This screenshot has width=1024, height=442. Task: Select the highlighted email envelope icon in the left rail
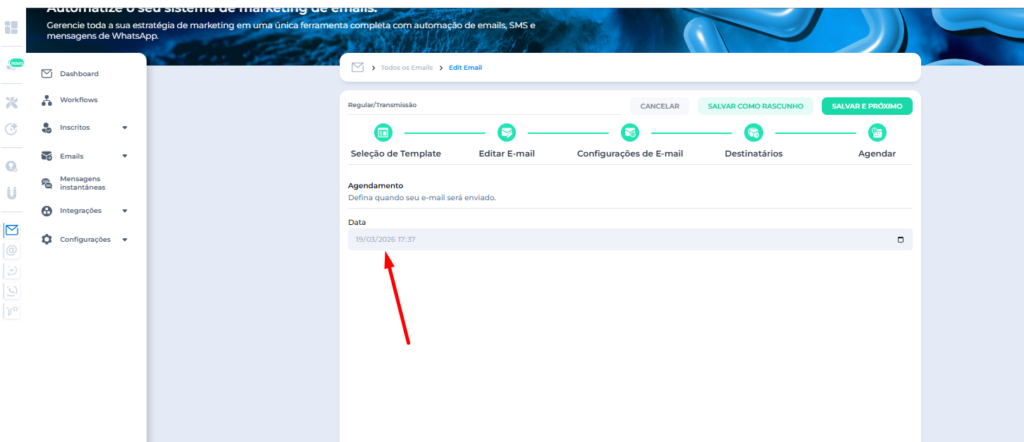(x=12, y=230)
